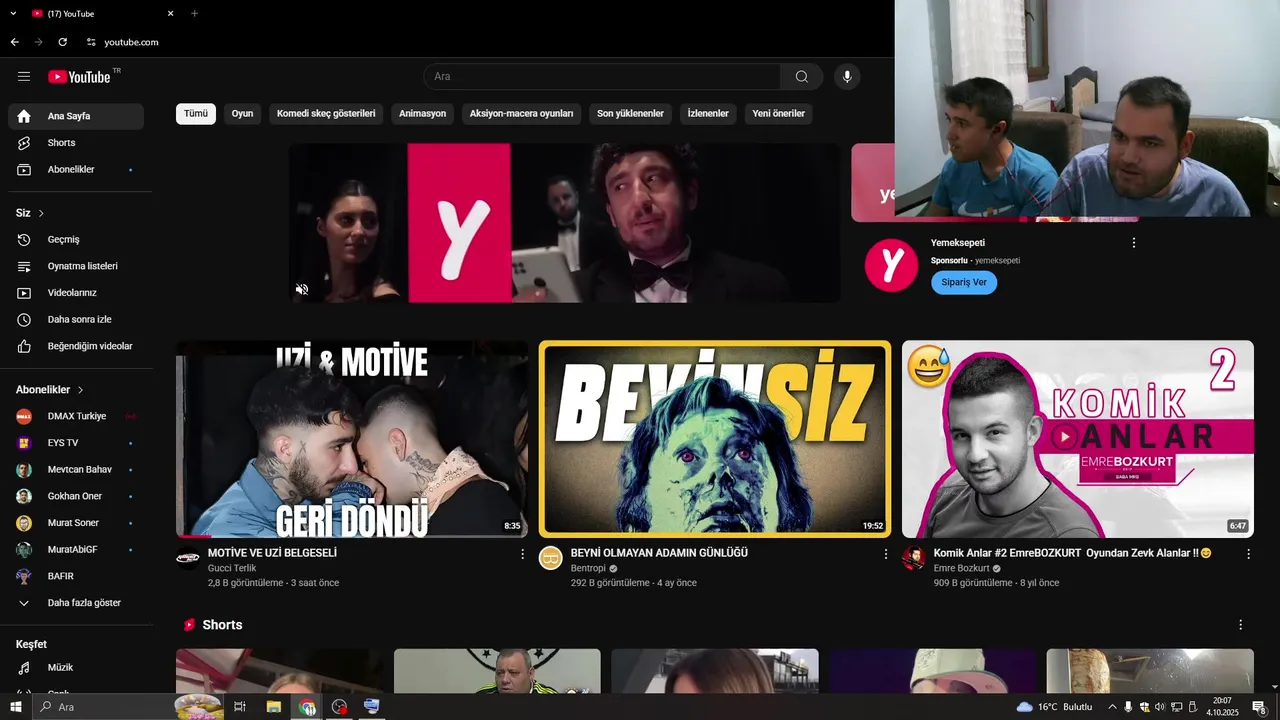Open the browser tab search dropdown
1280x720 pixels.
point(13,13)
